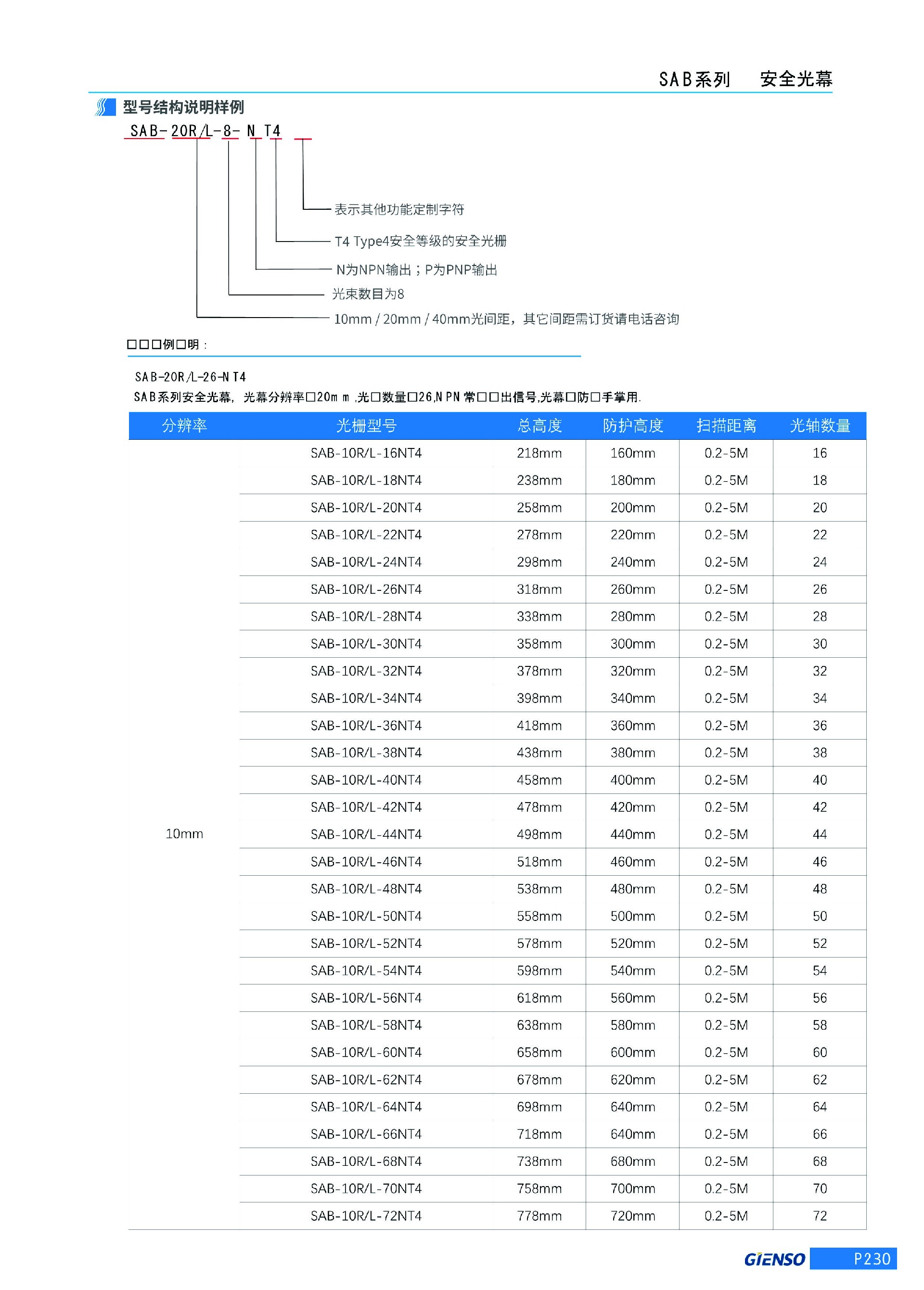
Task: Click the blue section icon beside 型号结构说明样例
Action: point(105,107)
